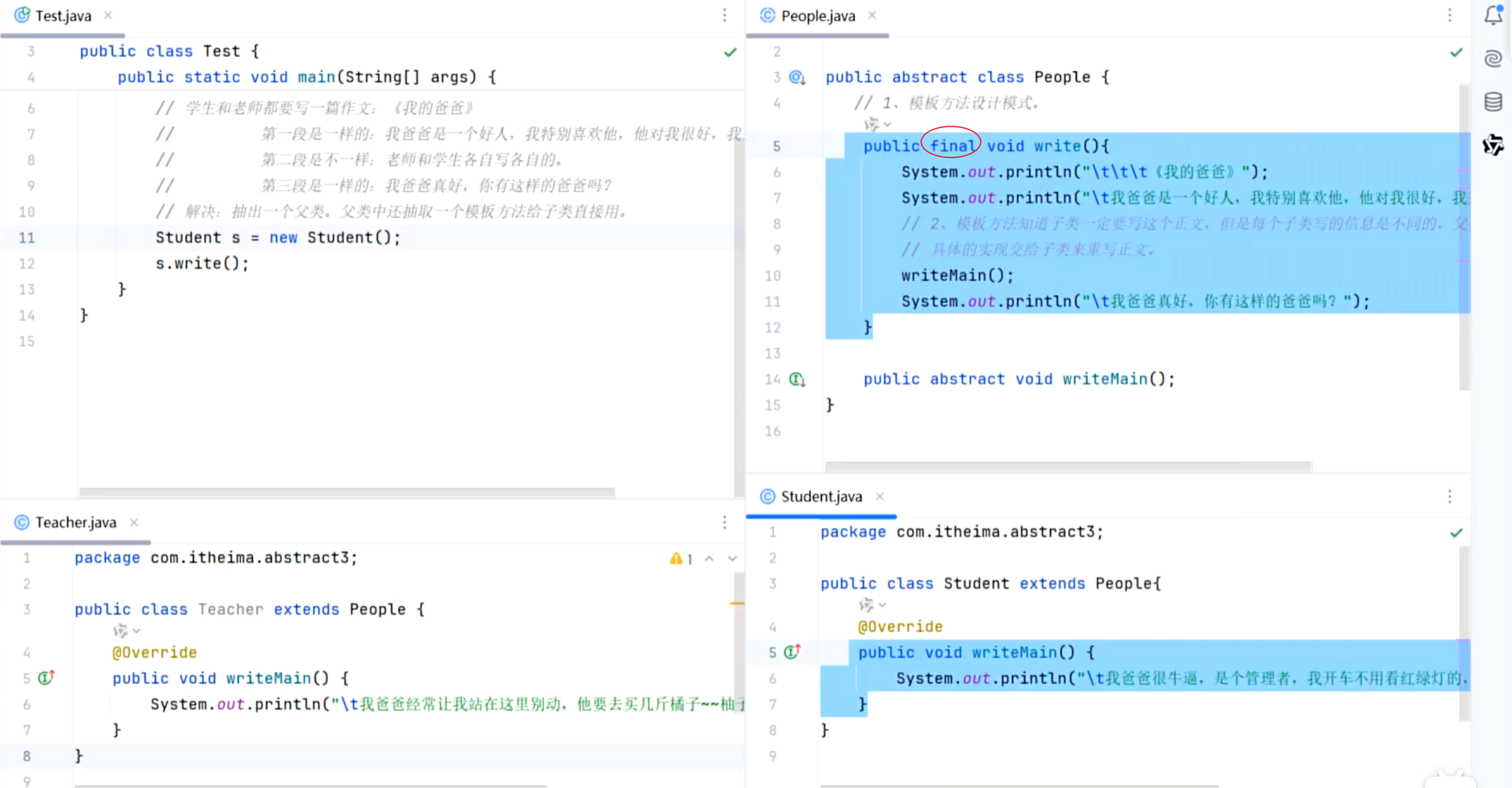Switch to the Test.java tab
1512x788 pixels.
coord(63,16)
